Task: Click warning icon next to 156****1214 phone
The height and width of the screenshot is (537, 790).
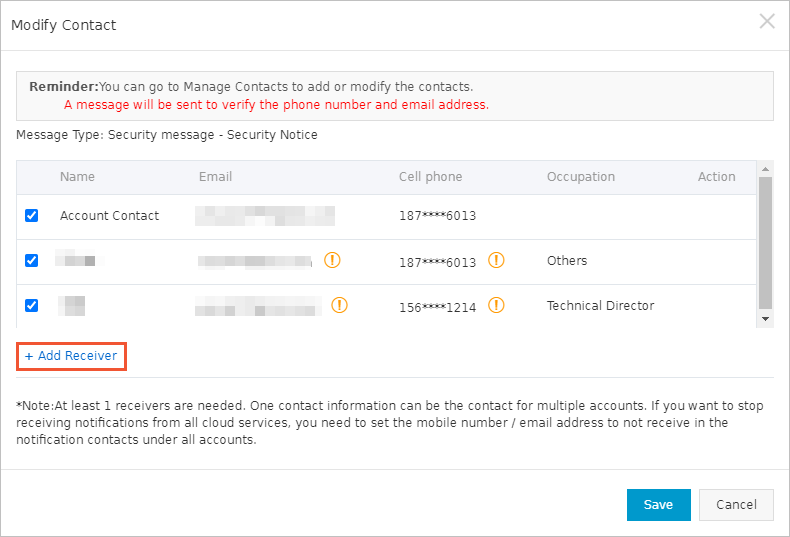Action: pos(496,305)
